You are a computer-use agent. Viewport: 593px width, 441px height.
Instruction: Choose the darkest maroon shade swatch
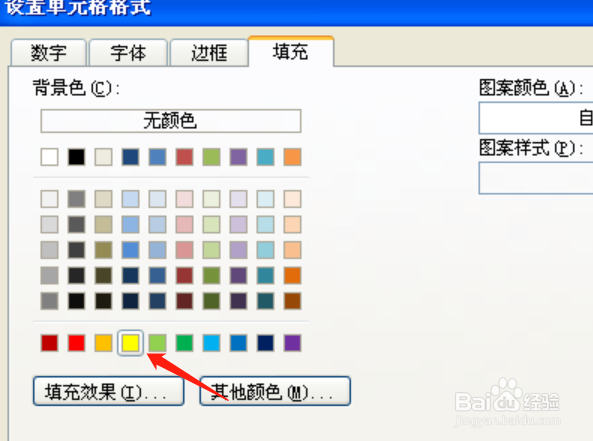185,301
